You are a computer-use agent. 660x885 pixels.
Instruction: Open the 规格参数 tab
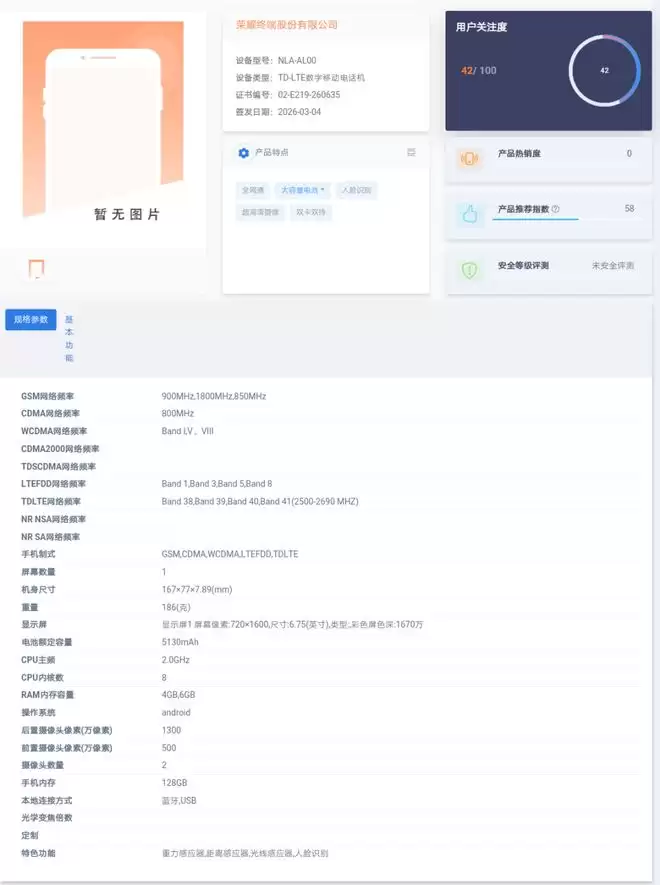click(31, 319)
